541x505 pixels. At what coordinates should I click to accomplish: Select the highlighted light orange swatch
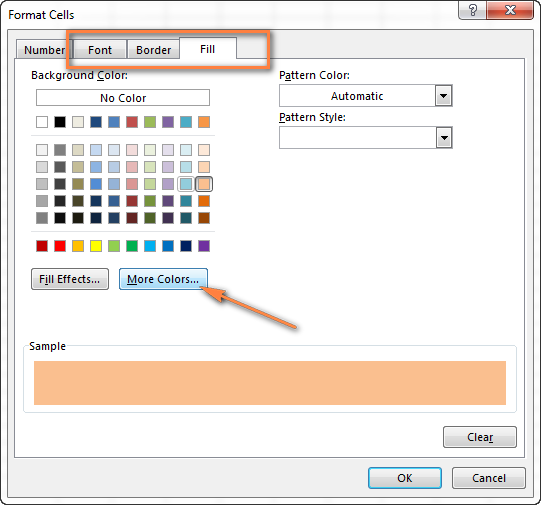point(204,184)
